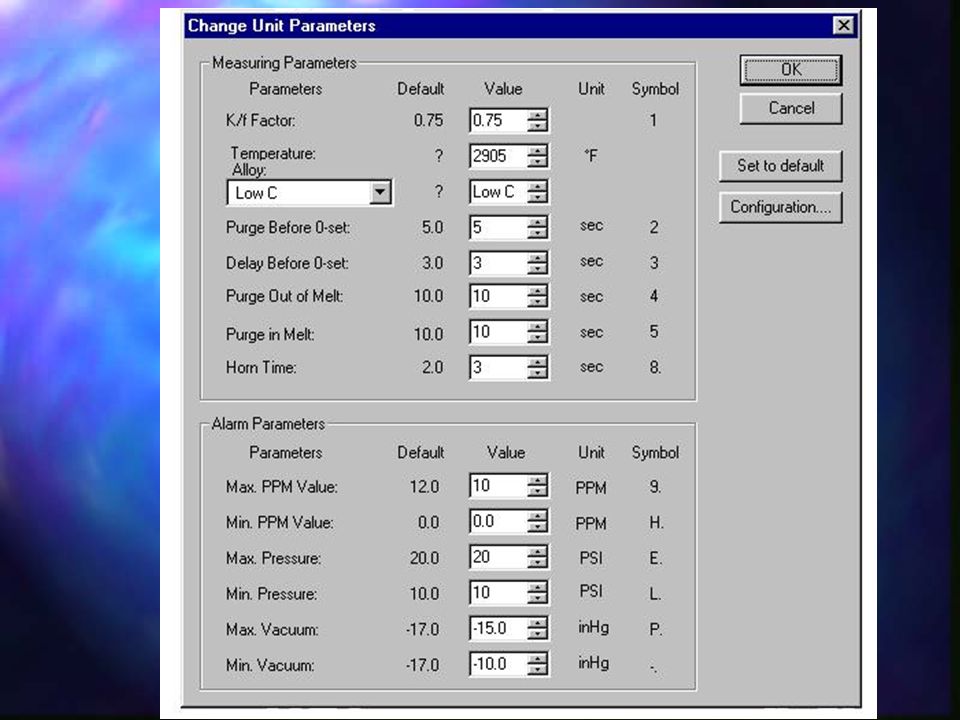The image size is (960, 720).
Task: Click the Set to default button
Action: (781, 166)
